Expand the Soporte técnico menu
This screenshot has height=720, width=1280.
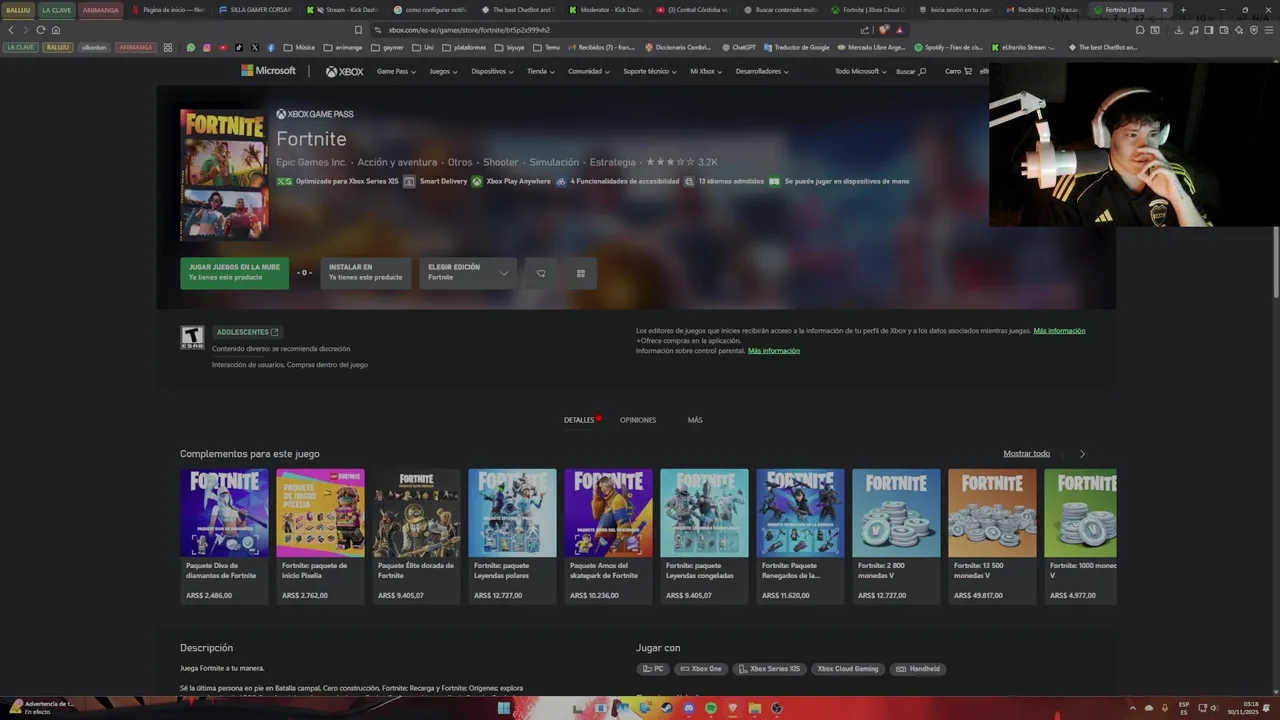pyautogui.click(x=650, y=71)
